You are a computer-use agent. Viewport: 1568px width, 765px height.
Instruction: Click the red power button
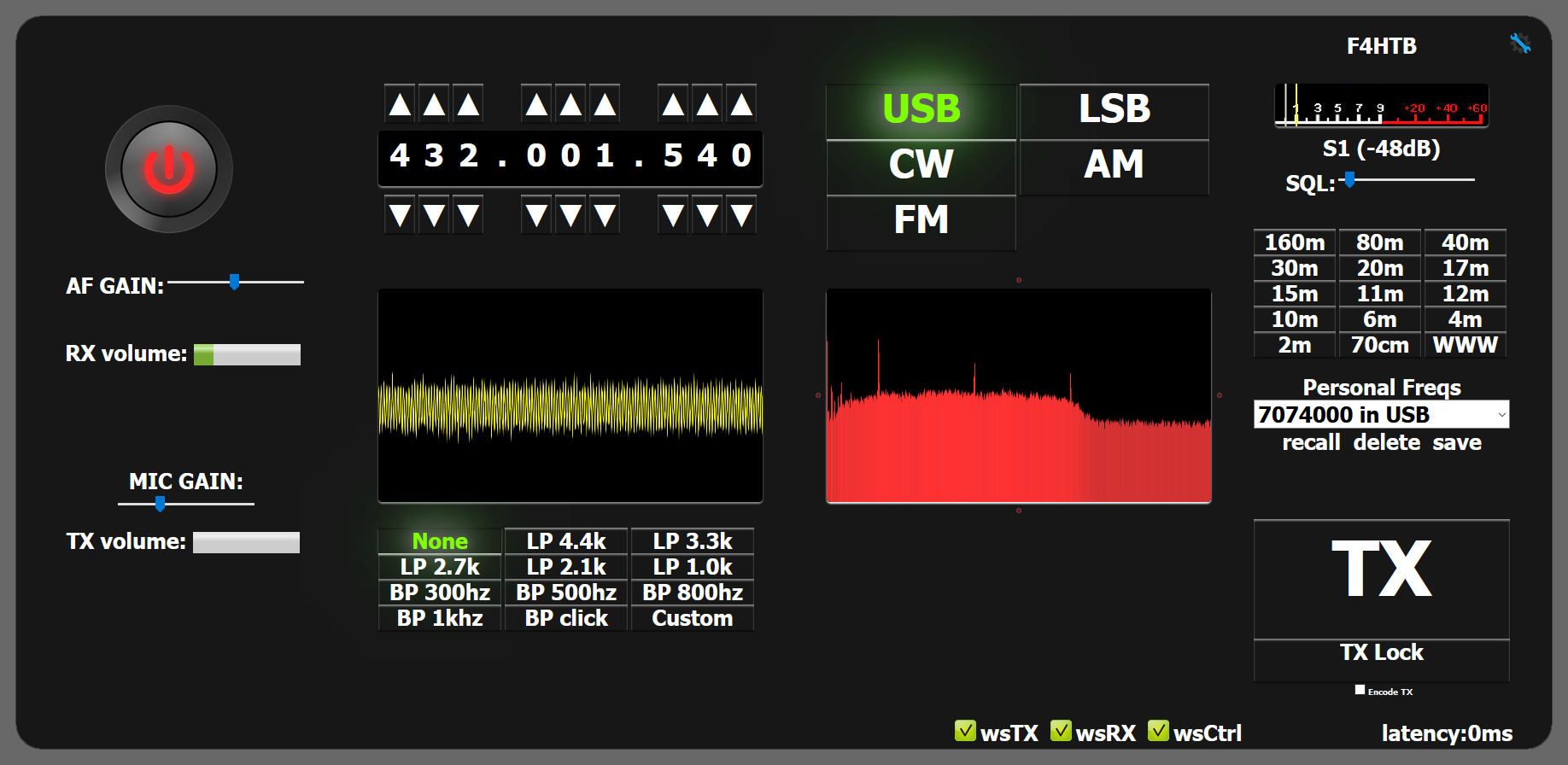point(168,169)
